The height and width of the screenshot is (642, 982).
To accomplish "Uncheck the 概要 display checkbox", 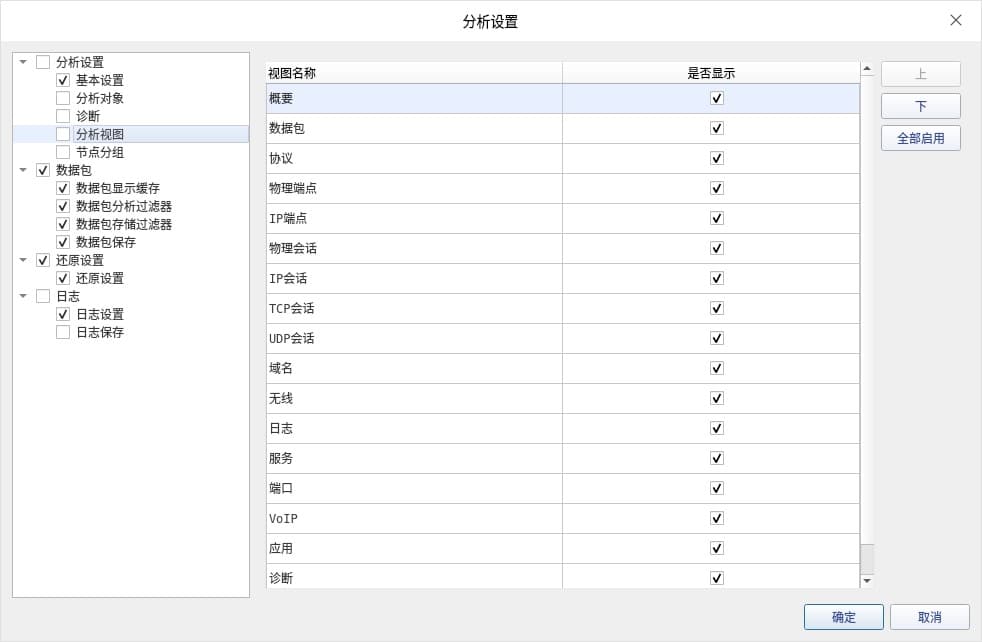I will coord(716,98).
